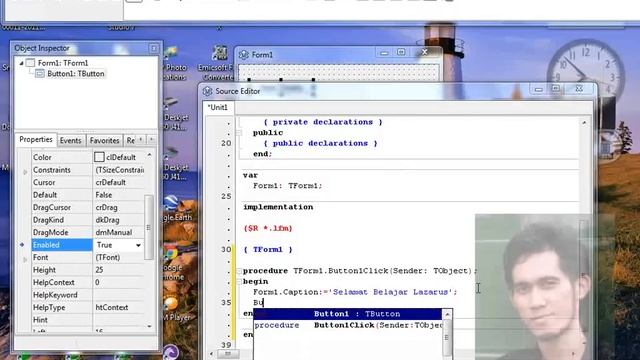Minimize the Form1 designer window
The height and width of the screenshot is (360, 640).
(384, 52)
